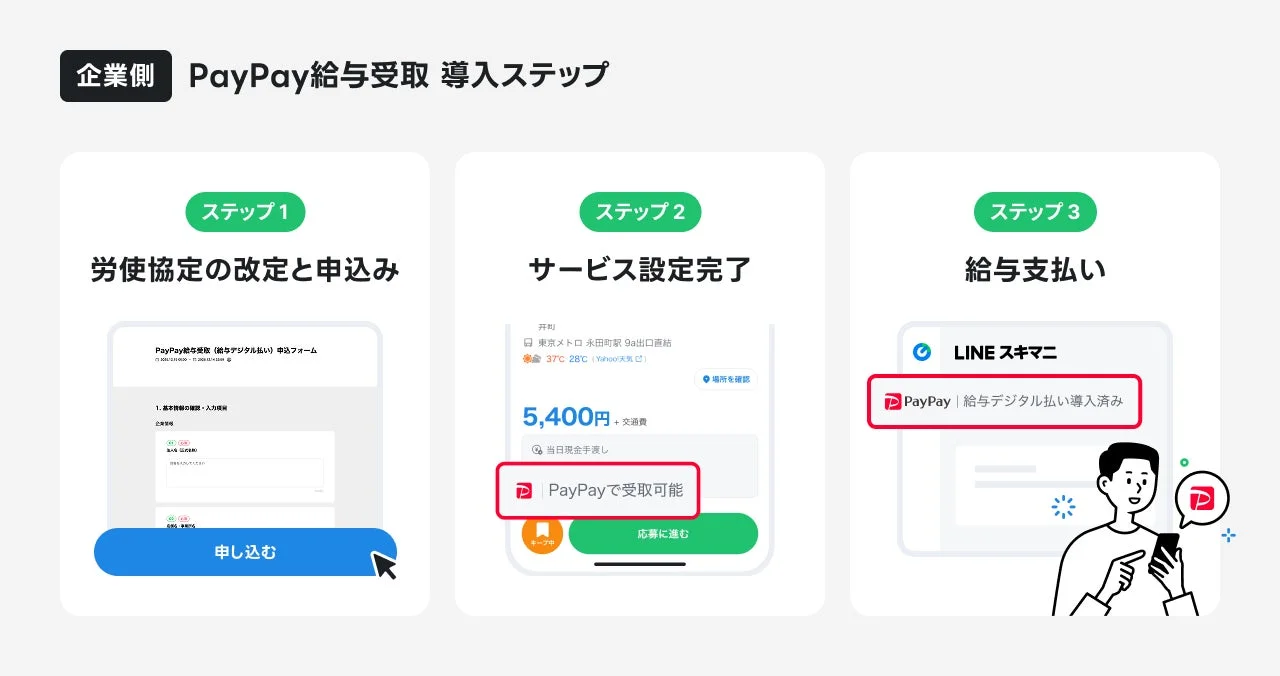The width and height of the screenshot is (1280, 676).
Task: Select the ステップ2 badge
Action: click(x=640, y=212)
